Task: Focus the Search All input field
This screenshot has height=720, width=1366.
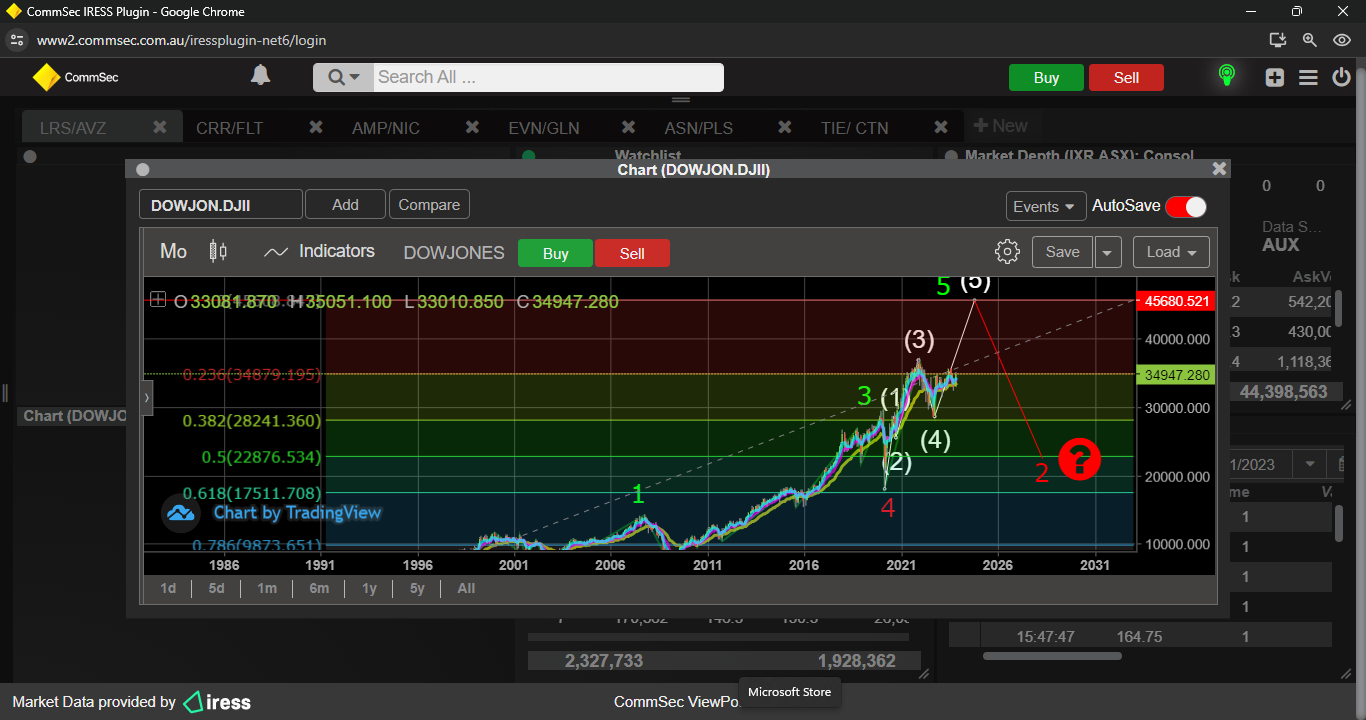Action: pos(548,77)
